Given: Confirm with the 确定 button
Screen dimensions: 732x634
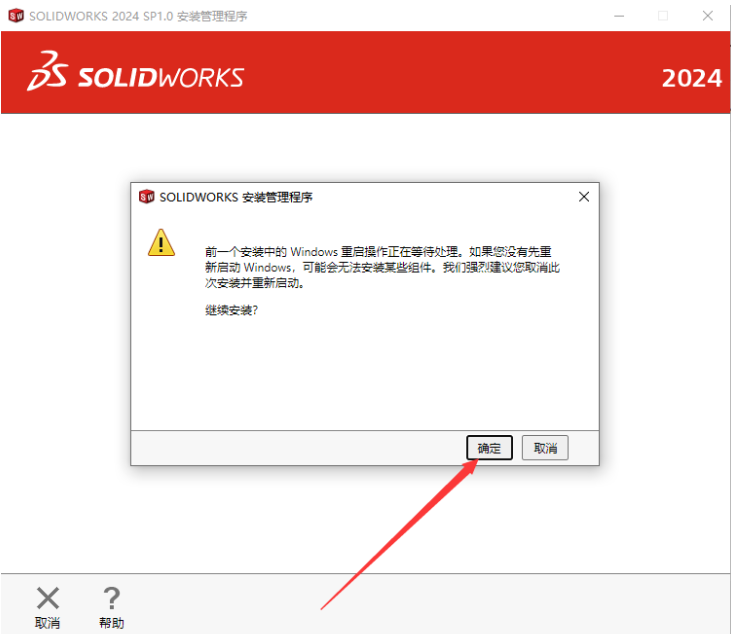Looking at the screenshot, I should click(489, 448).
